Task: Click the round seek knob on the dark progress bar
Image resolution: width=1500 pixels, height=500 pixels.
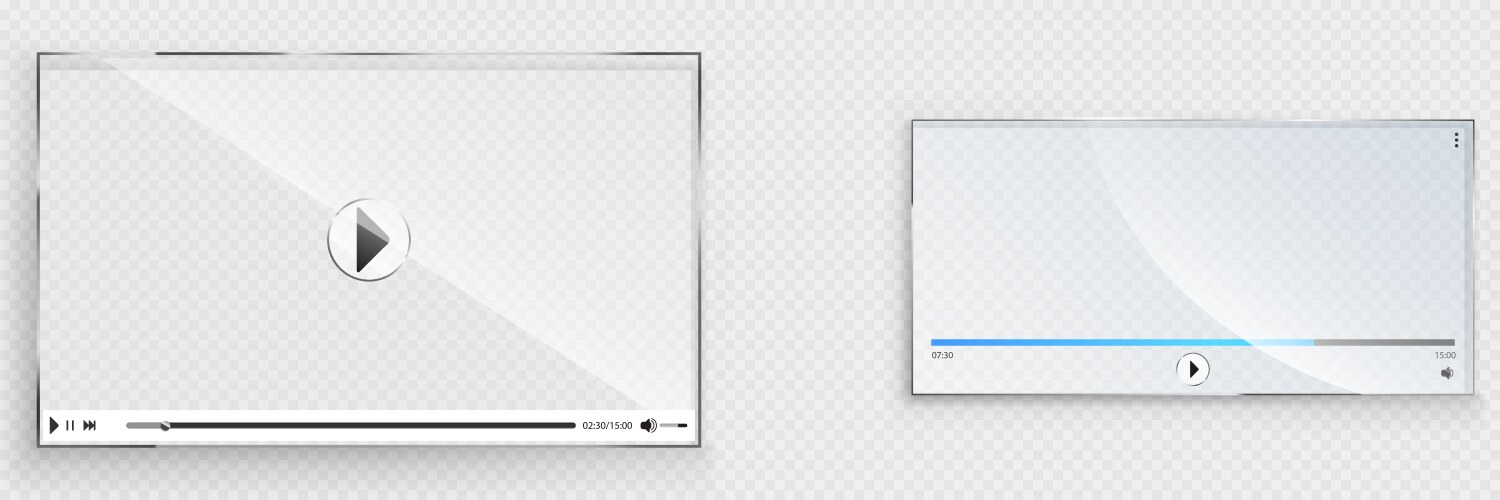Action: coord(165,425)
